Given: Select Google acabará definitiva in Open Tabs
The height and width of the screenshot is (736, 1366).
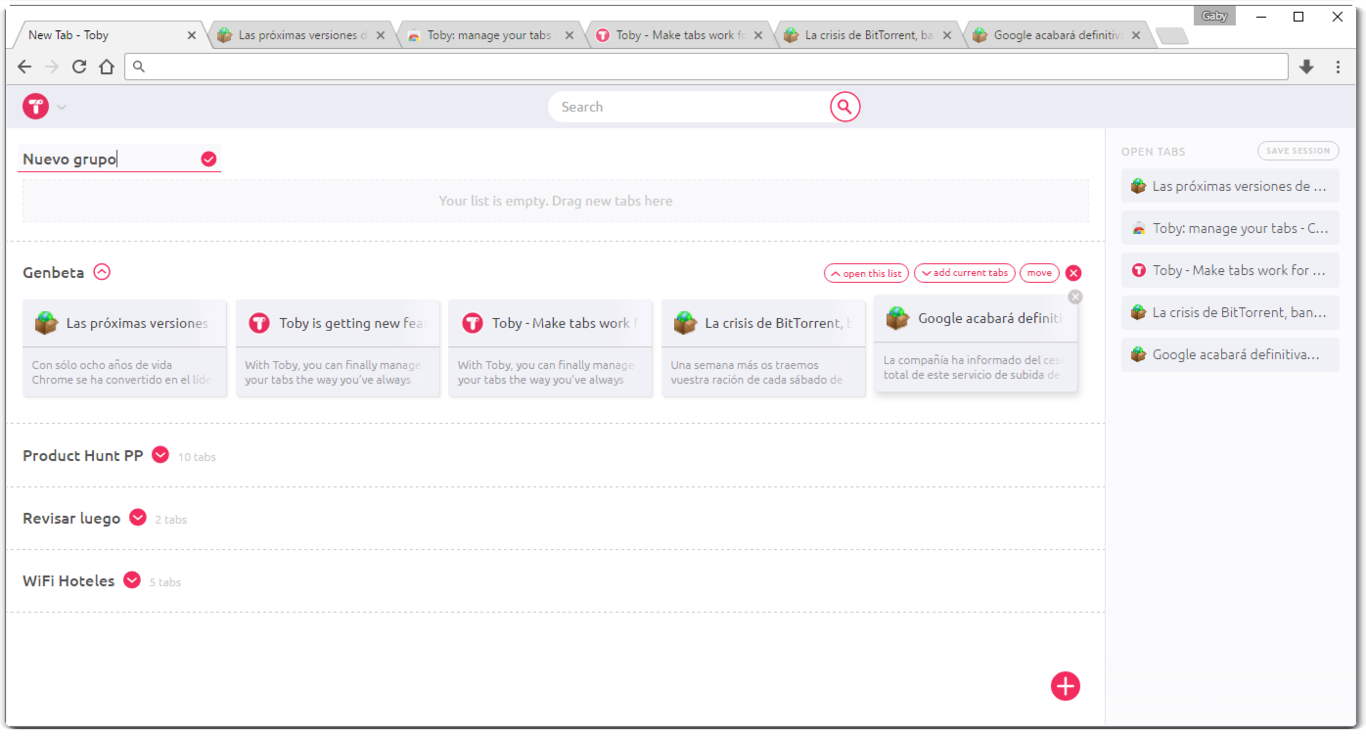Looking at the screenshot, I should tap(1230, 354).
